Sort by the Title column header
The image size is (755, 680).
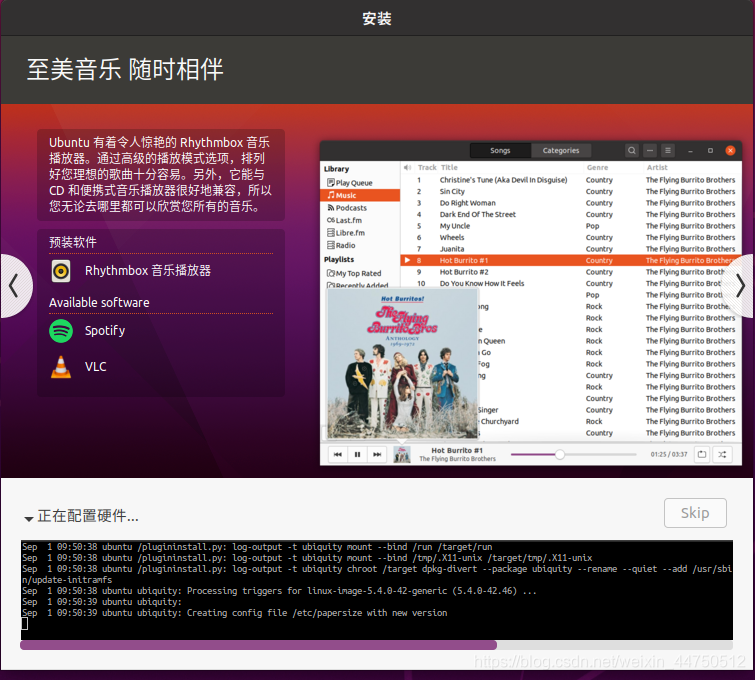coord(449,168)
